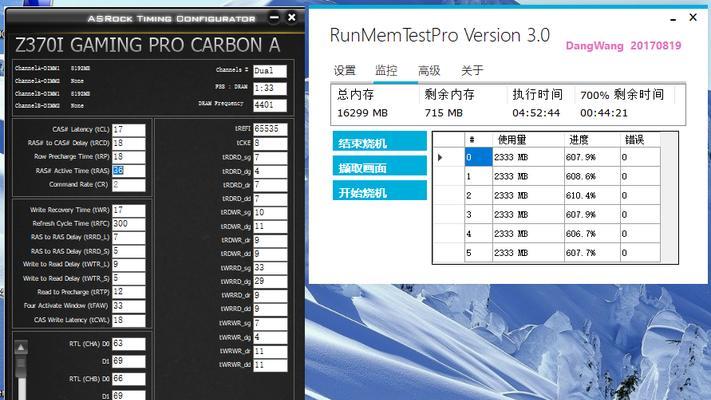
Task: Select row 3 index cell
Action: (x=478, y=215)
